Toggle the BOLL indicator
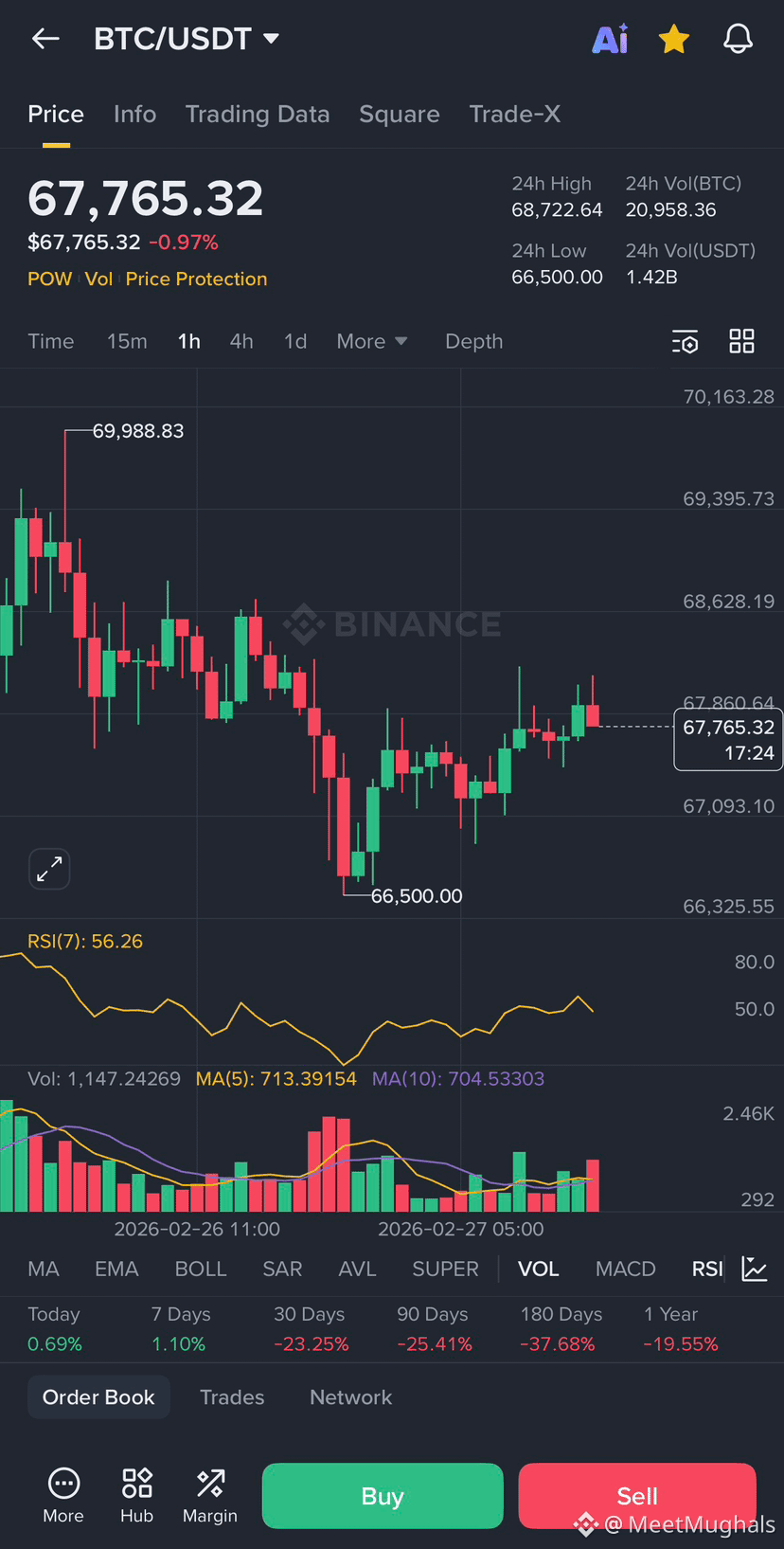This screenshot has width=784, height=1549. pyautogui.click(x=201, y=1269)
